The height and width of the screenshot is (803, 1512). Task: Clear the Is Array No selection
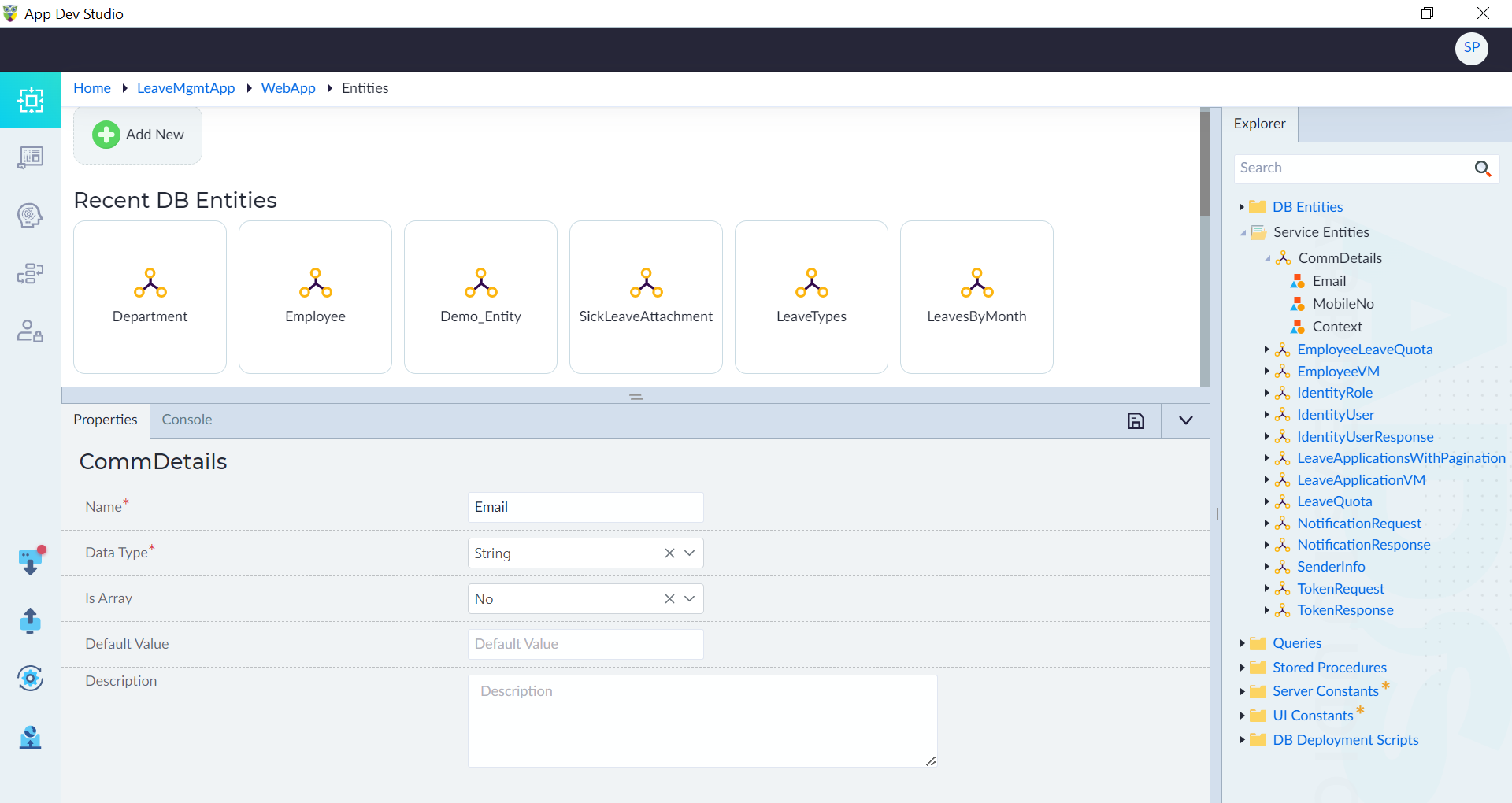pos(669,599)
